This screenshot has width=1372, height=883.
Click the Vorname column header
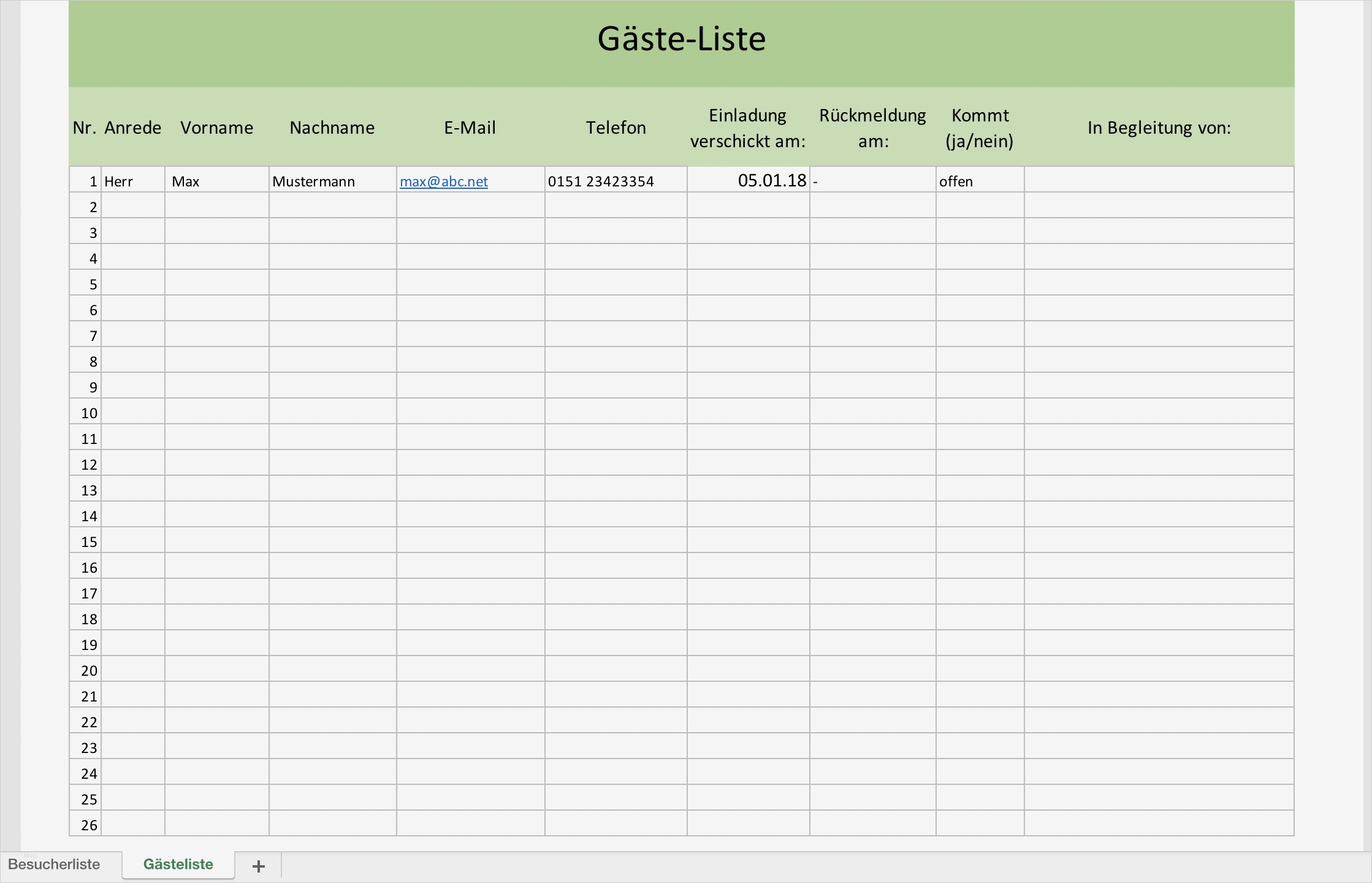point(217,128)
